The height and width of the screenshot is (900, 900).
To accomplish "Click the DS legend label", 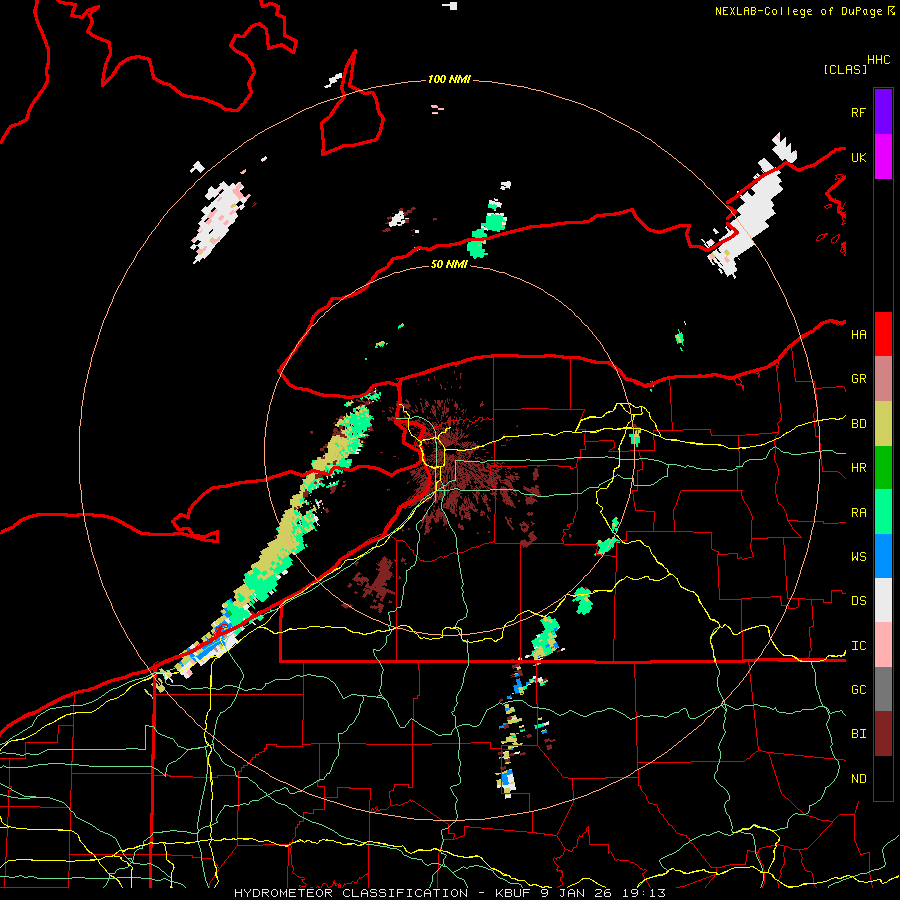I will (858, 600).
